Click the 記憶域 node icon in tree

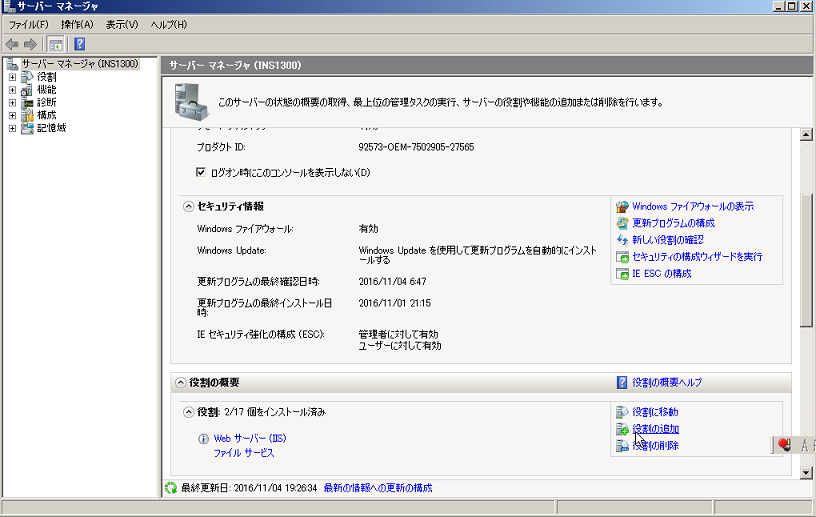pyautogui.click(x=27, y=128)
